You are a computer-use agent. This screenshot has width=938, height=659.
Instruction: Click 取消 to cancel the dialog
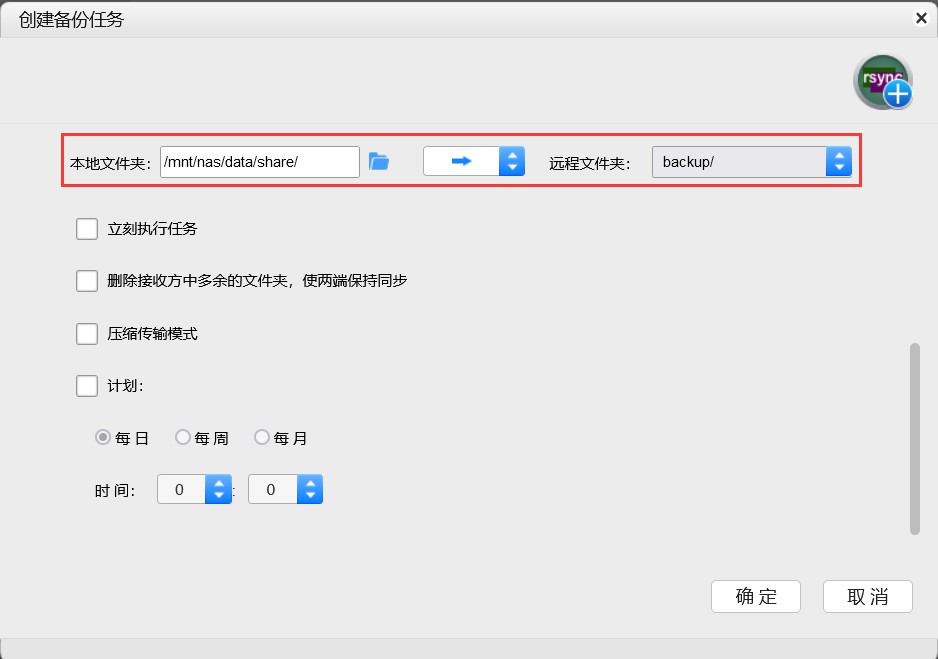pos(867,596)
